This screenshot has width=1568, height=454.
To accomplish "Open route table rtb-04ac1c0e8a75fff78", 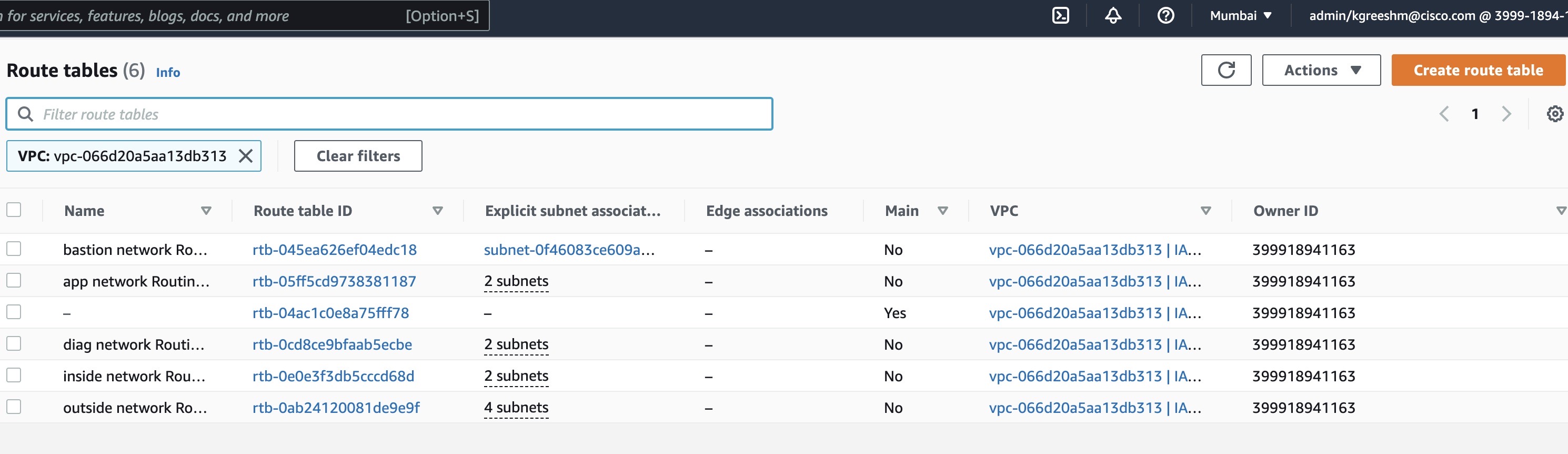I will click(x=330, y=313).
